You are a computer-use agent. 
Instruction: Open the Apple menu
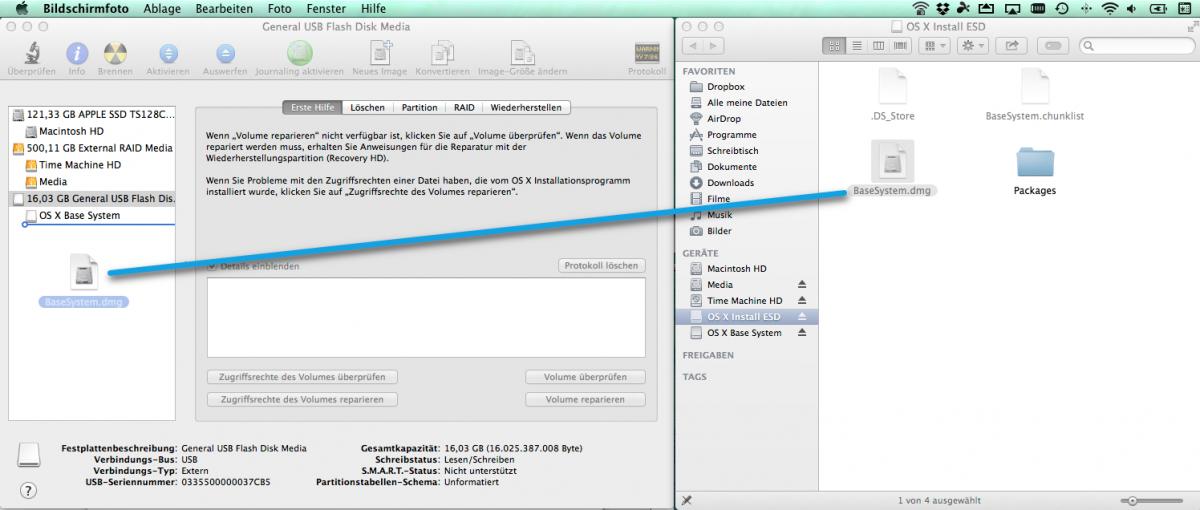click(x=20, y=8)
